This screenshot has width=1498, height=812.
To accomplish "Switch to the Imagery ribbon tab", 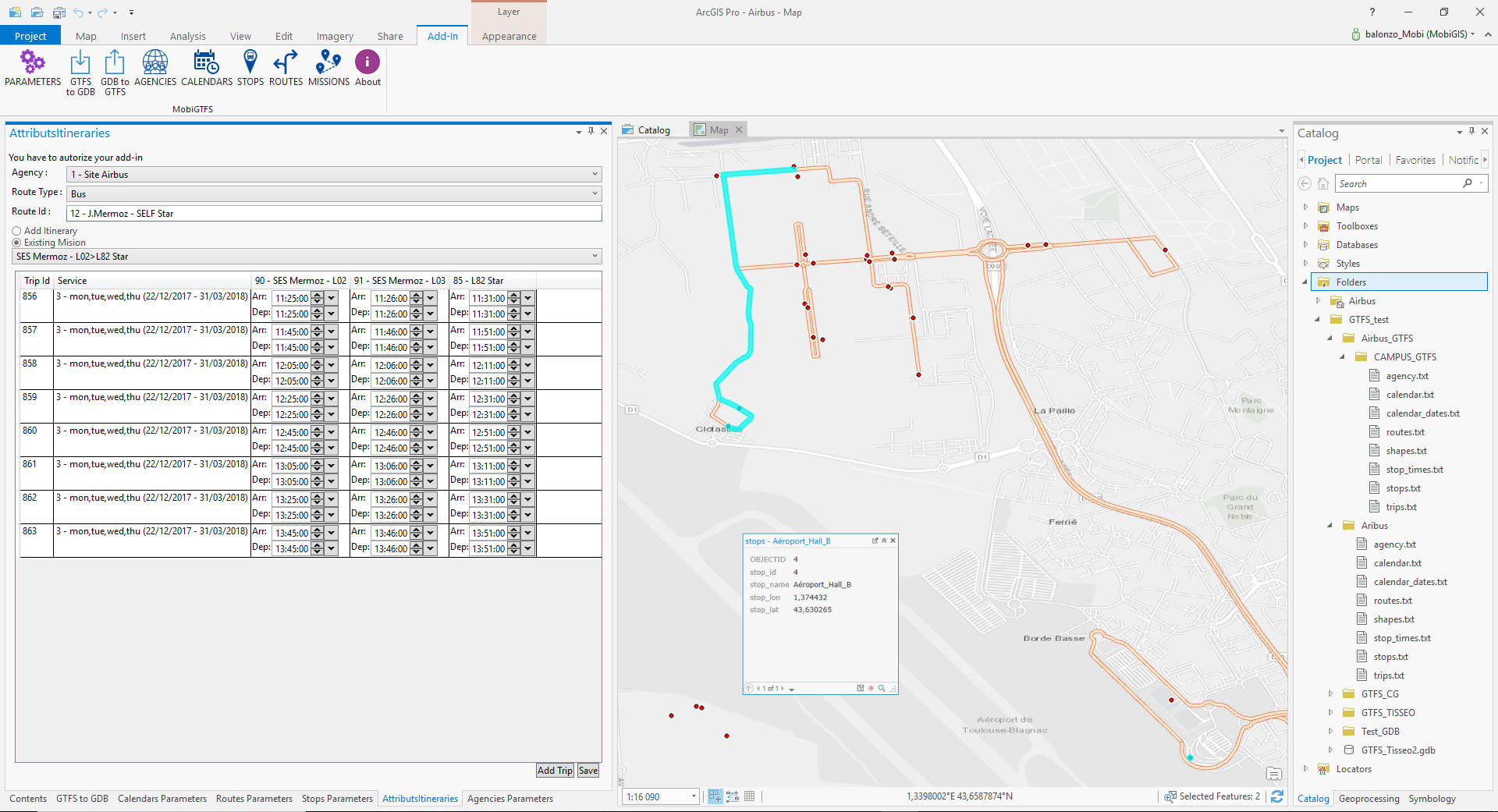I will coord(335,36).
